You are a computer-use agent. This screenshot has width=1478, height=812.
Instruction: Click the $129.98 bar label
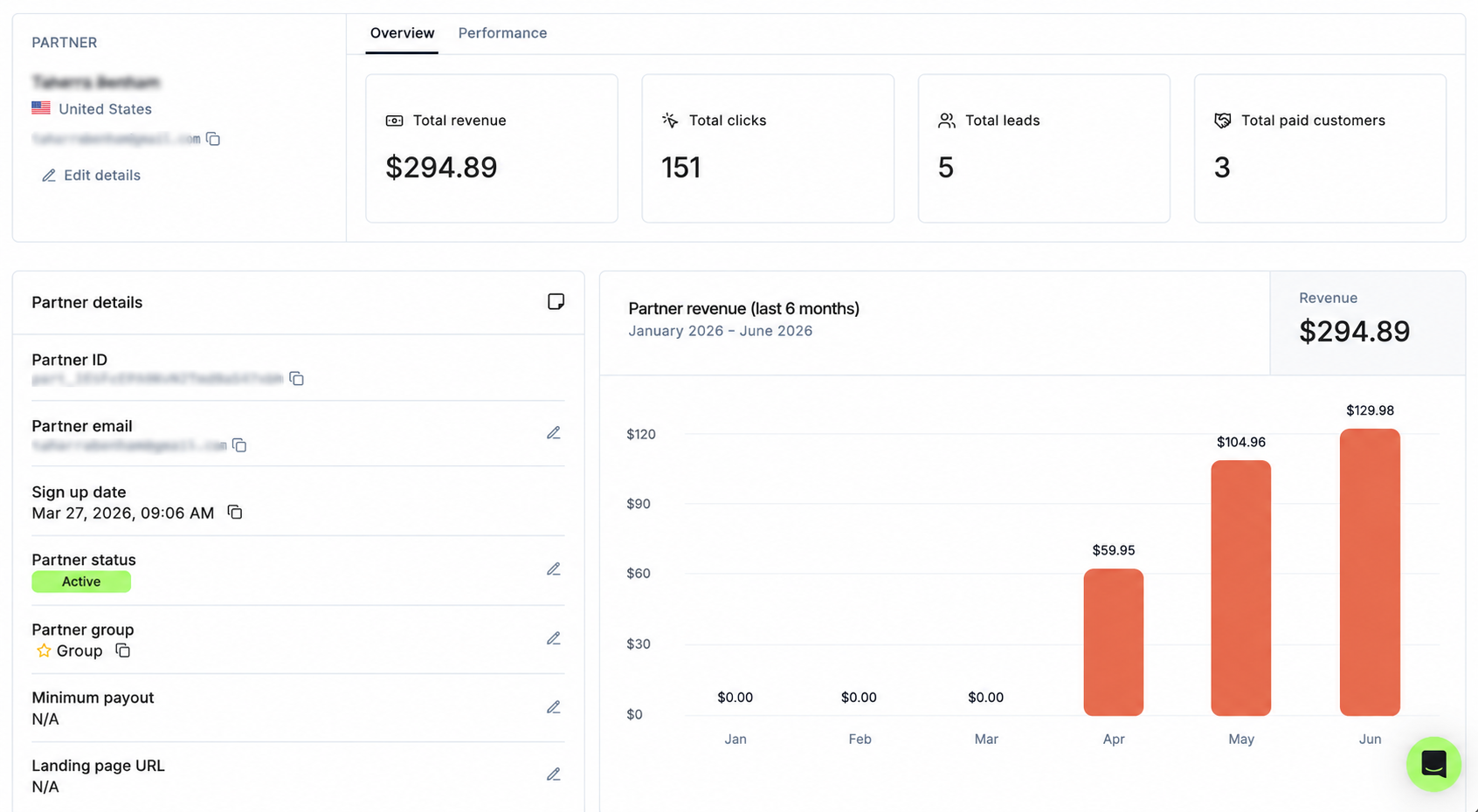click(x=1370, y=410)
